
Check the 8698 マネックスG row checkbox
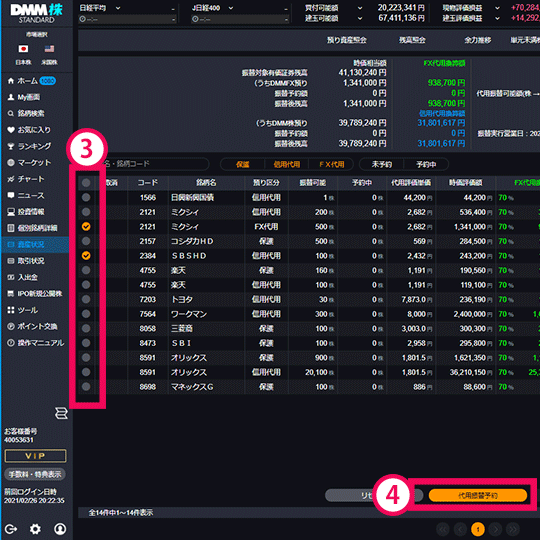(x=86, y=387)
